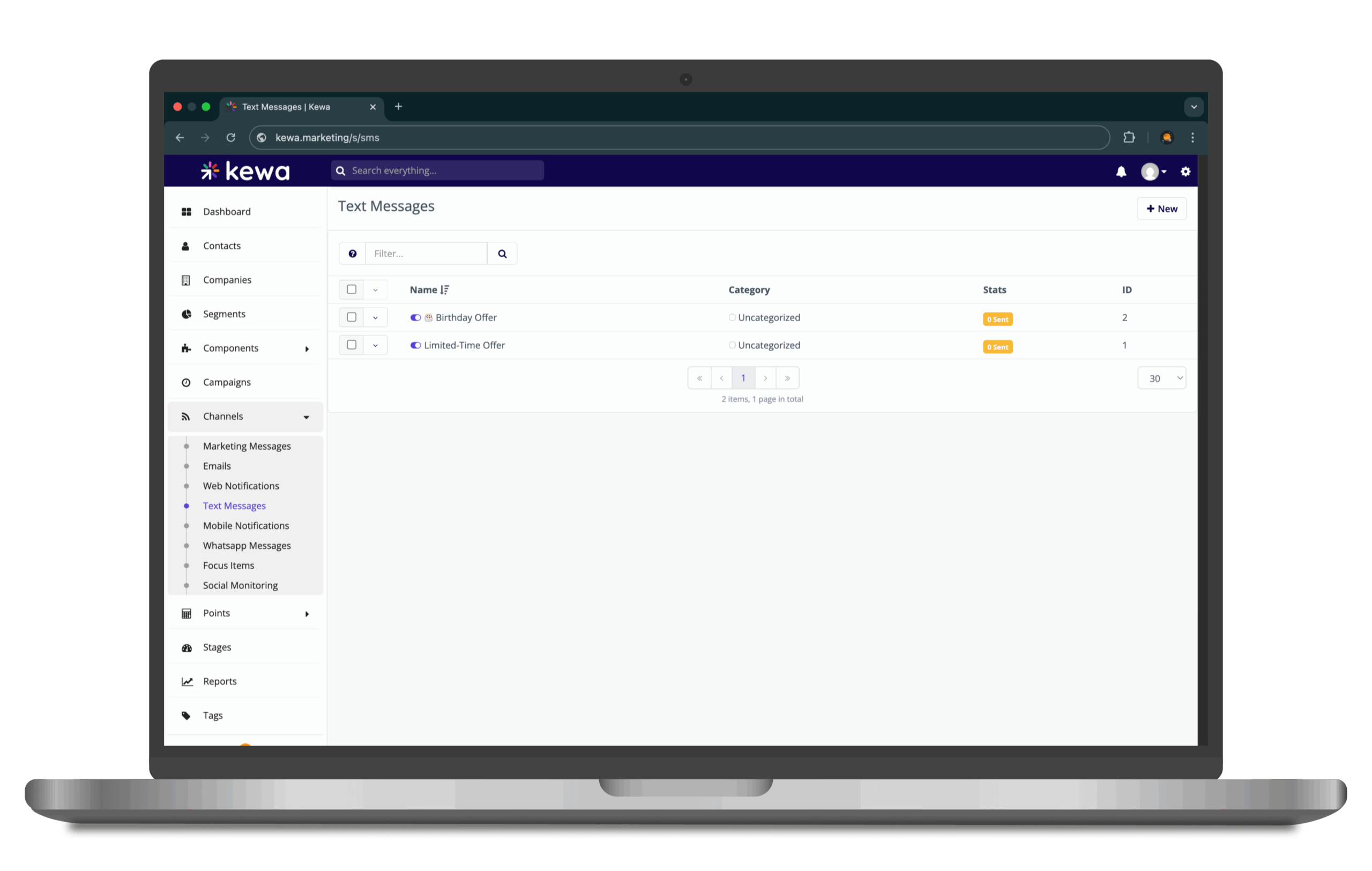Viewport: 1372px width, 871px height.
Task: Open the settings gear in Kewa header
Action: [1185, 172]
